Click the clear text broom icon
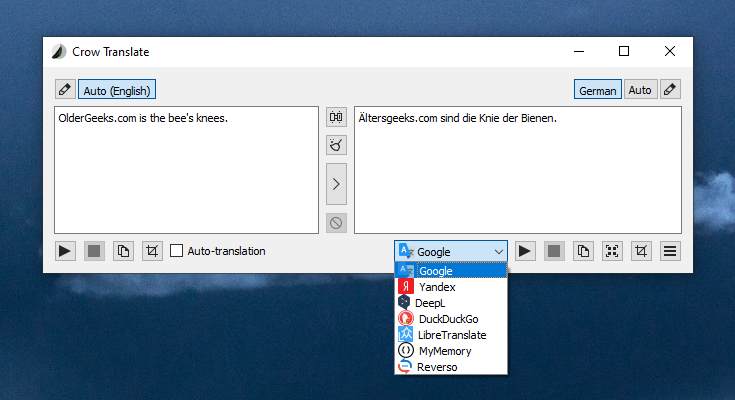 pyautogui.click(x=336, y=145)
